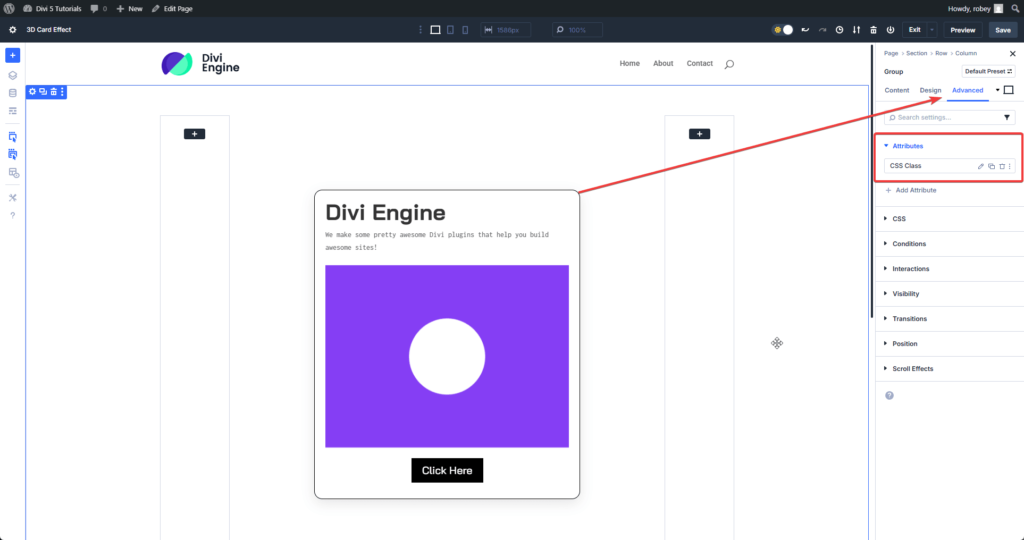Click Edit Page in the admin bar
This screenshot has height=540, width=1024.
pyautogui.click(x=172, y=8)
